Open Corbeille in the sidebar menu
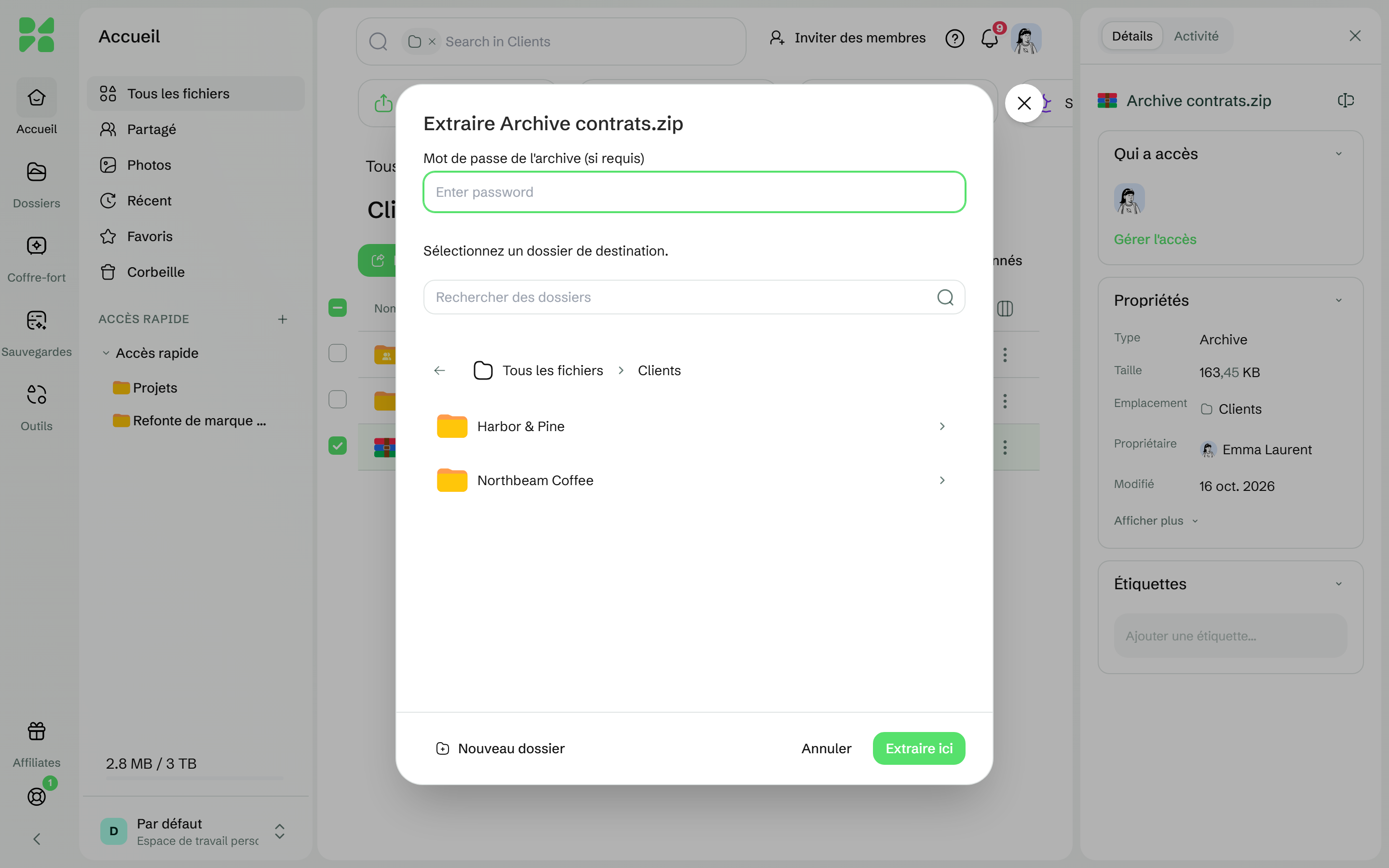Viewport: 1389px width, 868px height. tap(196, 271)
